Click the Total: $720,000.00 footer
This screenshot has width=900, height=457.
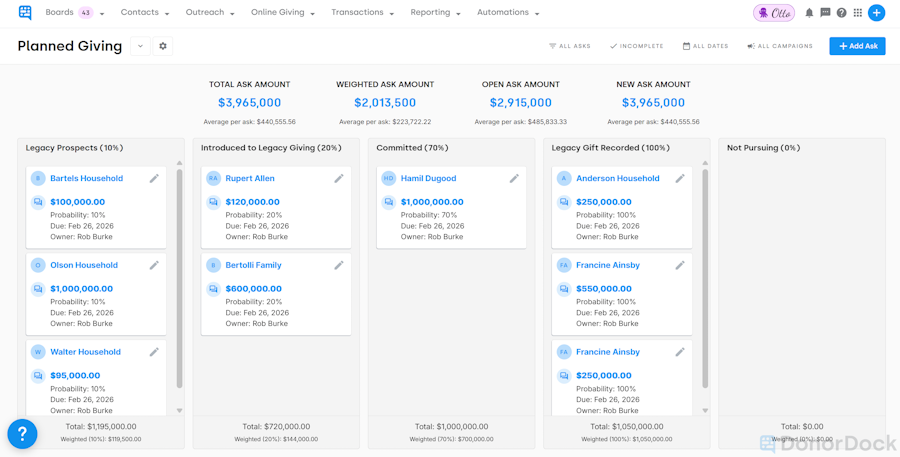coord(276,427)
